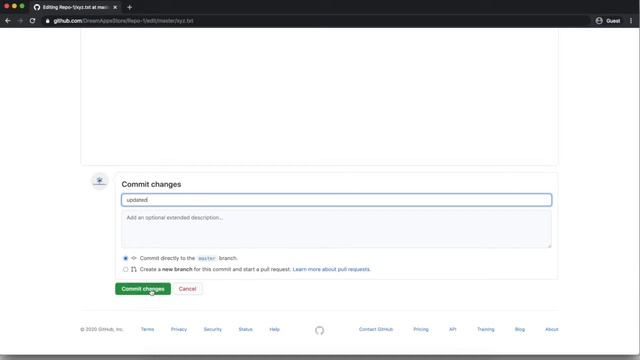Open the Security footer link
The width and height of the screenshot is (640, 360).
click(x=213, y=329)
